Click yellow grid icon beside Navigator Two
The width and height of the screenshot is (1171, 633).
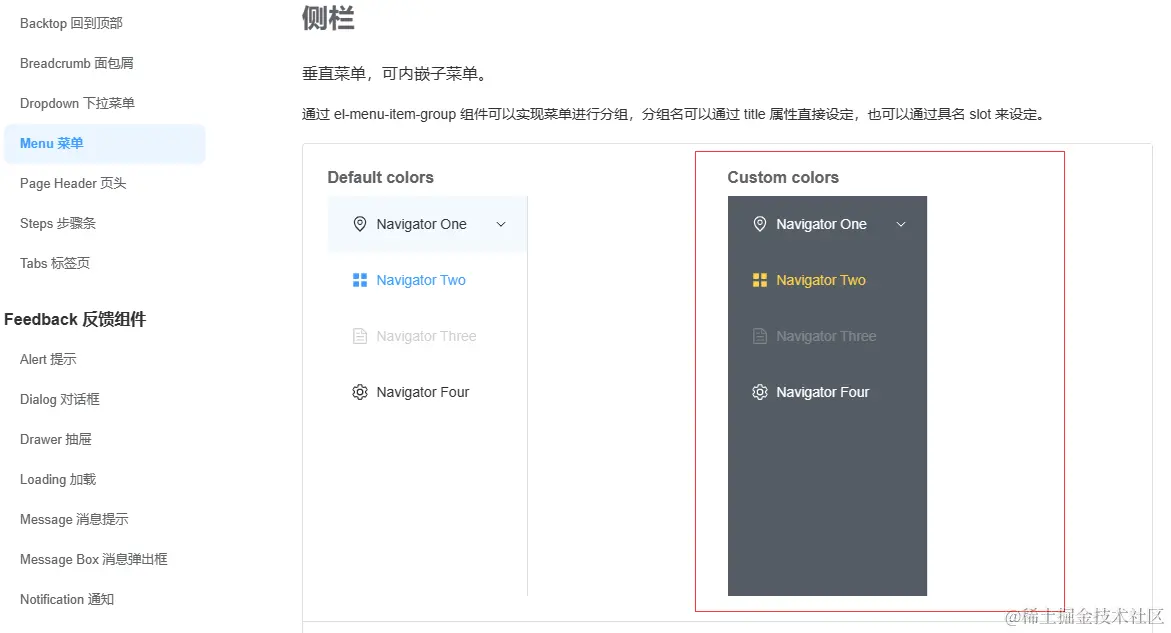[x=760, y=280]
